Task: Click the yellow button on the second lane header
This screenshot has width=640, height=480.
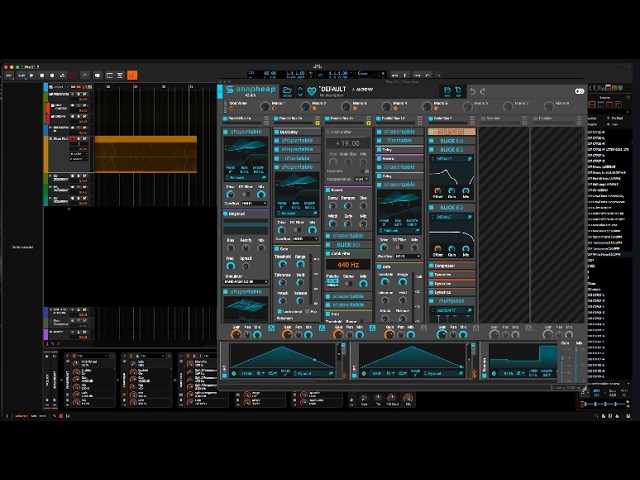Action: click(318, 123)
